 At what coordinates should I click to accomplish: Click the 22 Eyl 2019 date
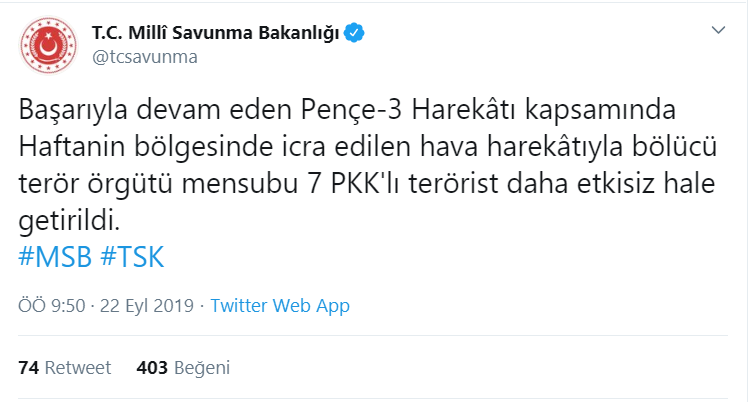pyautogui.click(x=147, y=306)
